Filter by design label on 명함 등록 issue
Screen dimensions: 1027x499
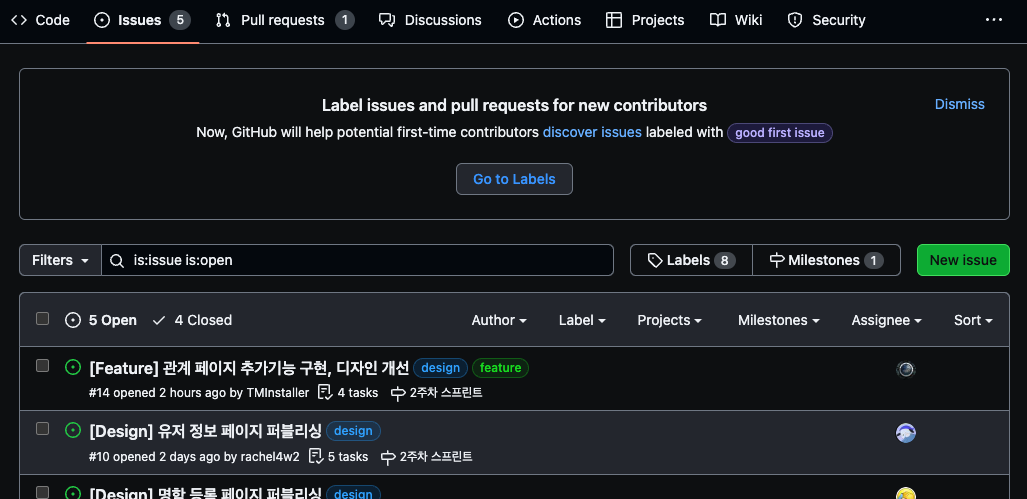[354, 492]
